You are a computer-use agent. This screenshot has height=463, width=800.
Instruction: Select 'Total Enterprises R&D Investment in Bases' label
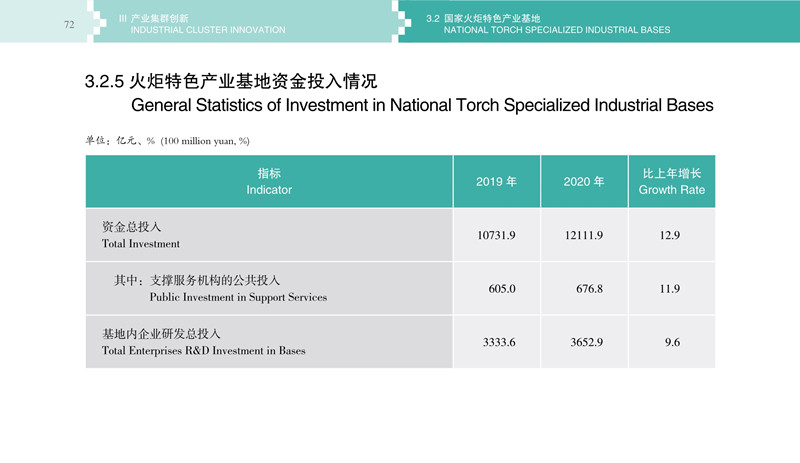click(x=204, y=351)
